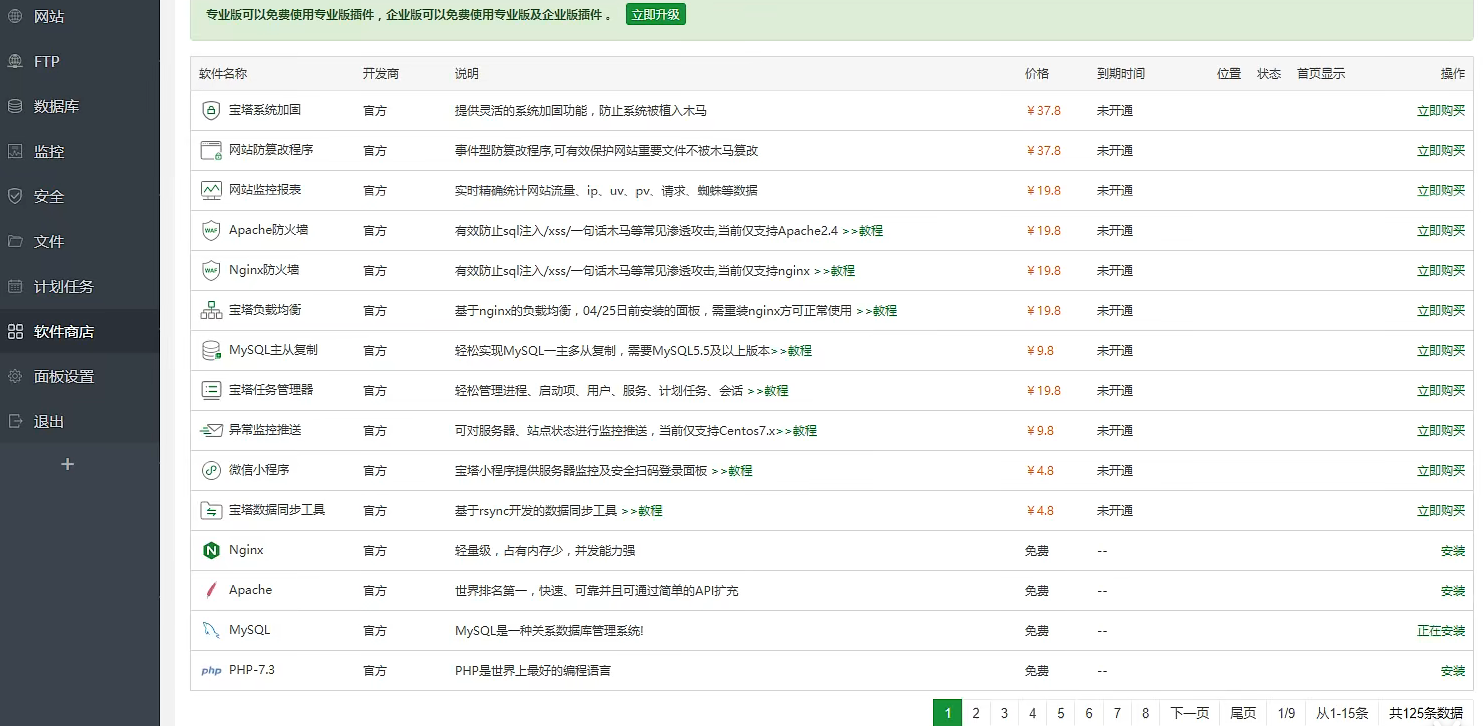Buy 宝塔系统加固 via 立即购买
This screenshot has width=1483, height=726.
pyautogui.click(x=1441, y=111)
